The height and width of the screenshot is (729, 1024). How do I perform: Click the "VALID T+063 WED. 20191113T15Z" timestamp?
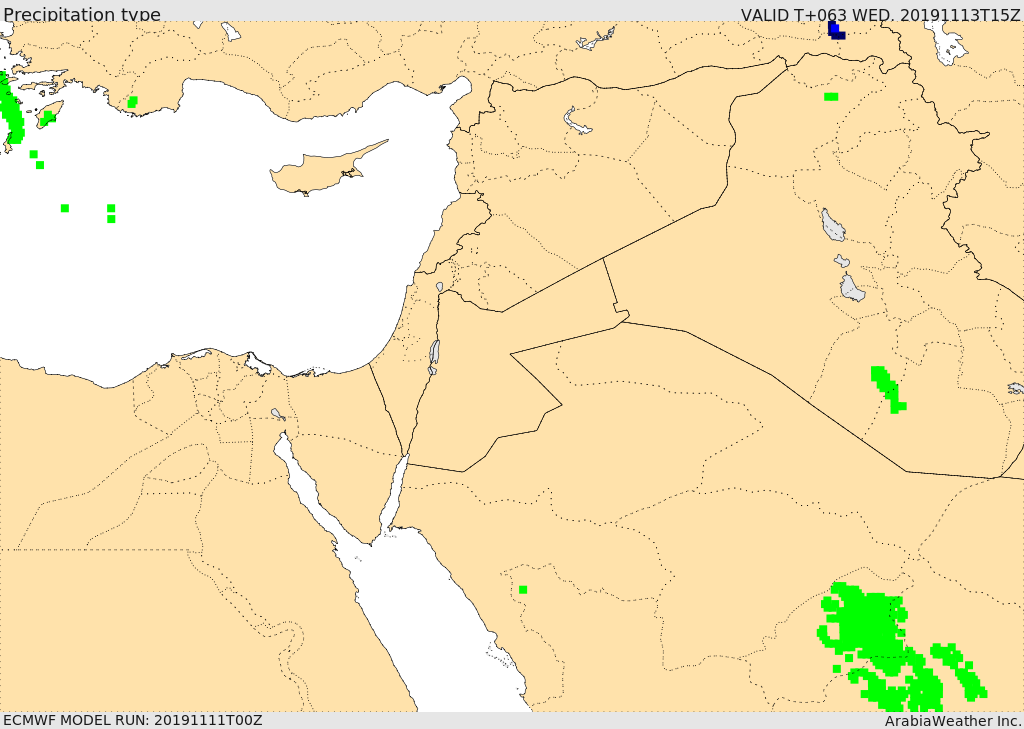(x=880, y=14)
